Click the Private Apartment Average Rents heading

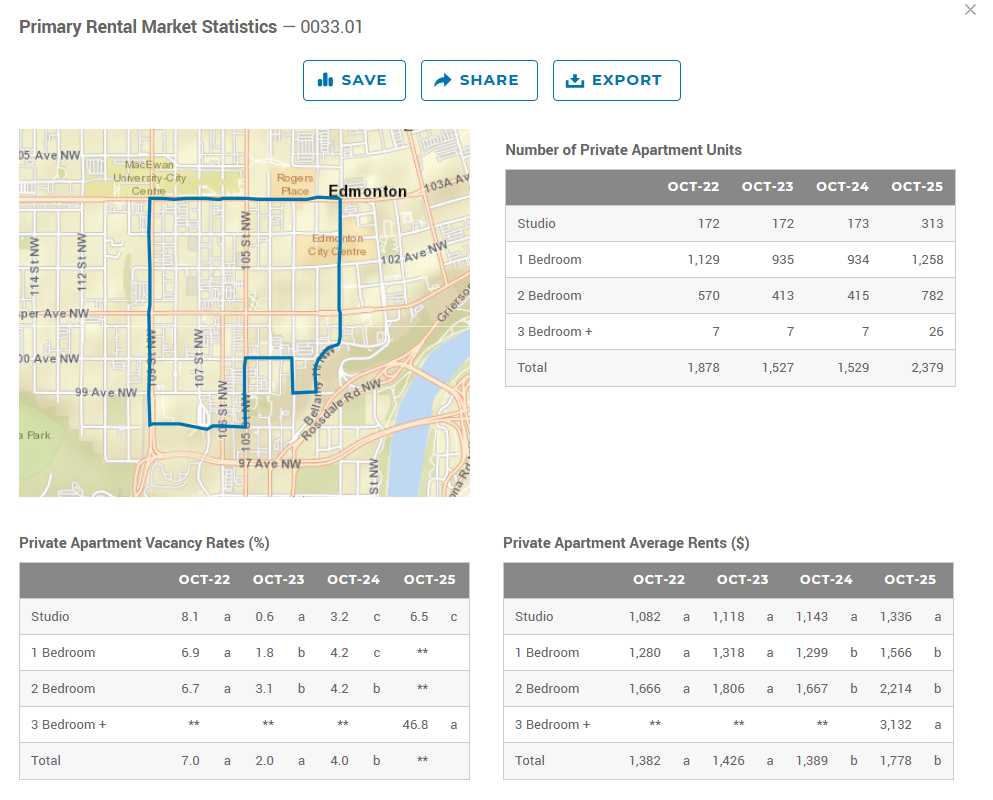(626, 543)
